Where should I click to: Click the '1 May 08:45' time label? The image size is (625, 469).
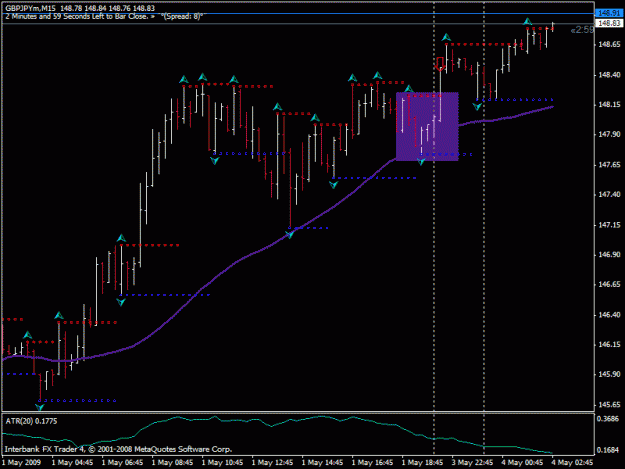point(172,463)
